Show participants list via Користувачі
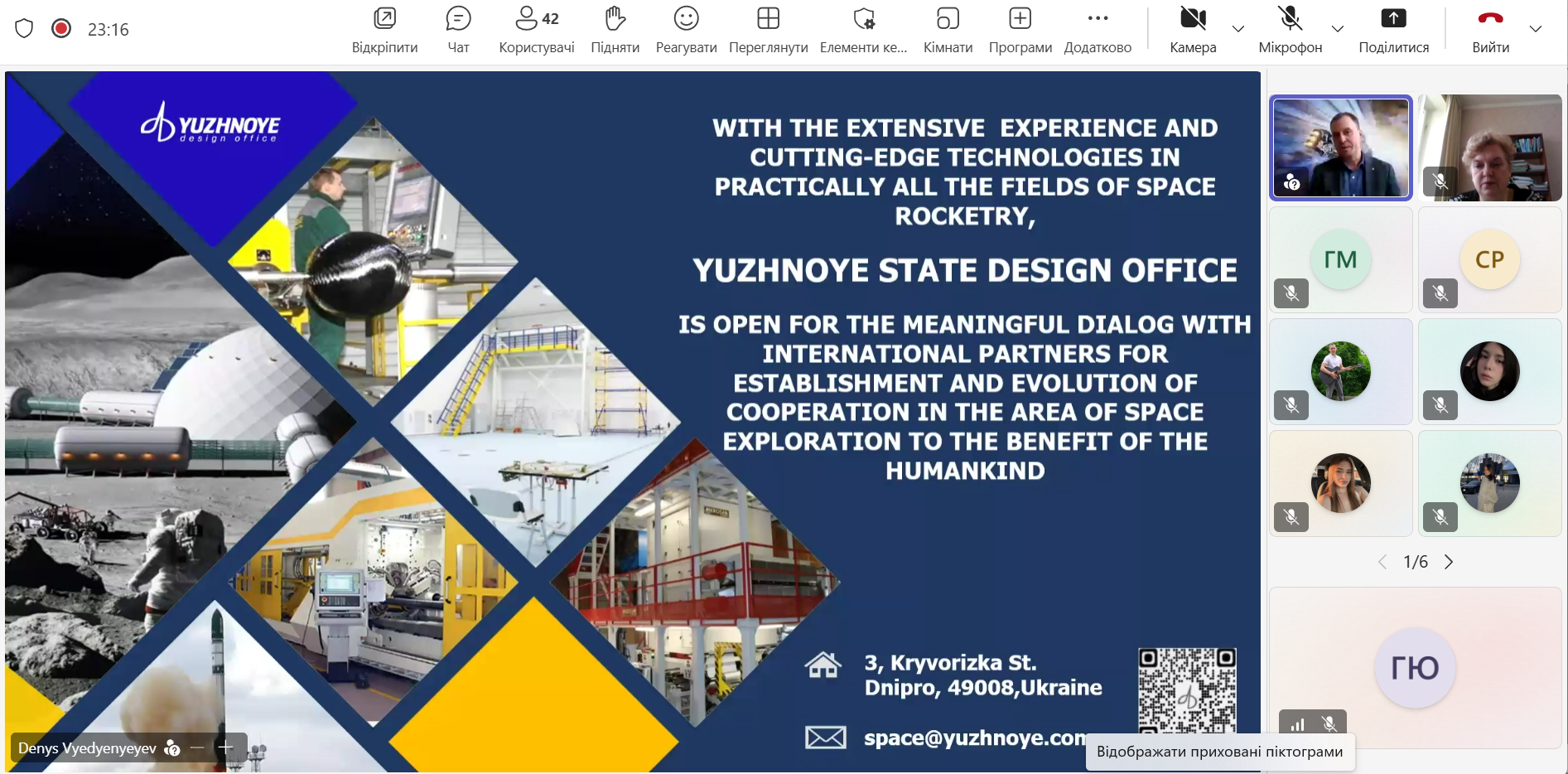The width and height of the screenshot is (1568, 774). 536,29
